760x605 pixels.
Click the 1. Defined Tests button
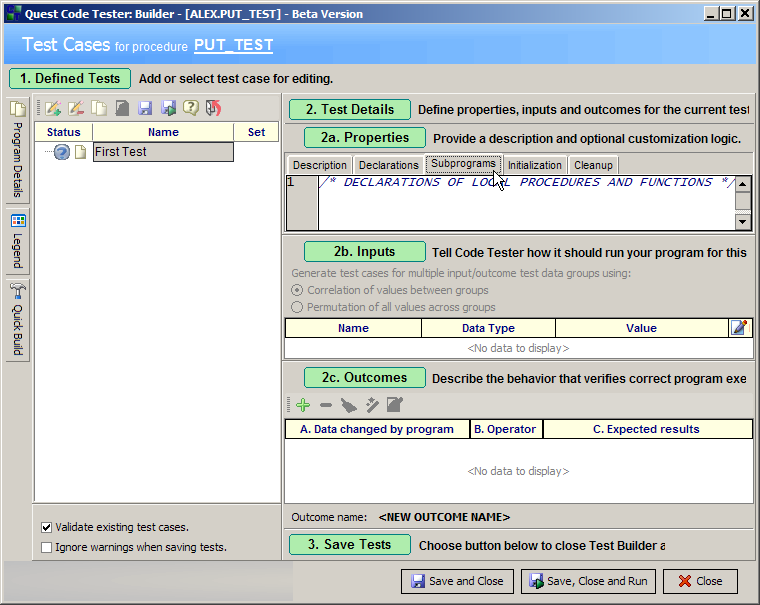[70, 79]
